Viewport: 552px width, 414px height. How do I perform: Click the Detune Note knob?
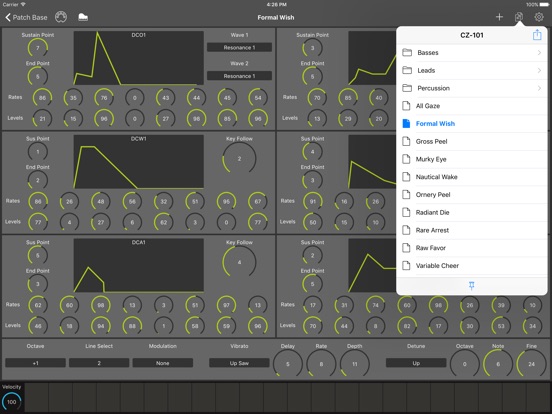[498, 364]
